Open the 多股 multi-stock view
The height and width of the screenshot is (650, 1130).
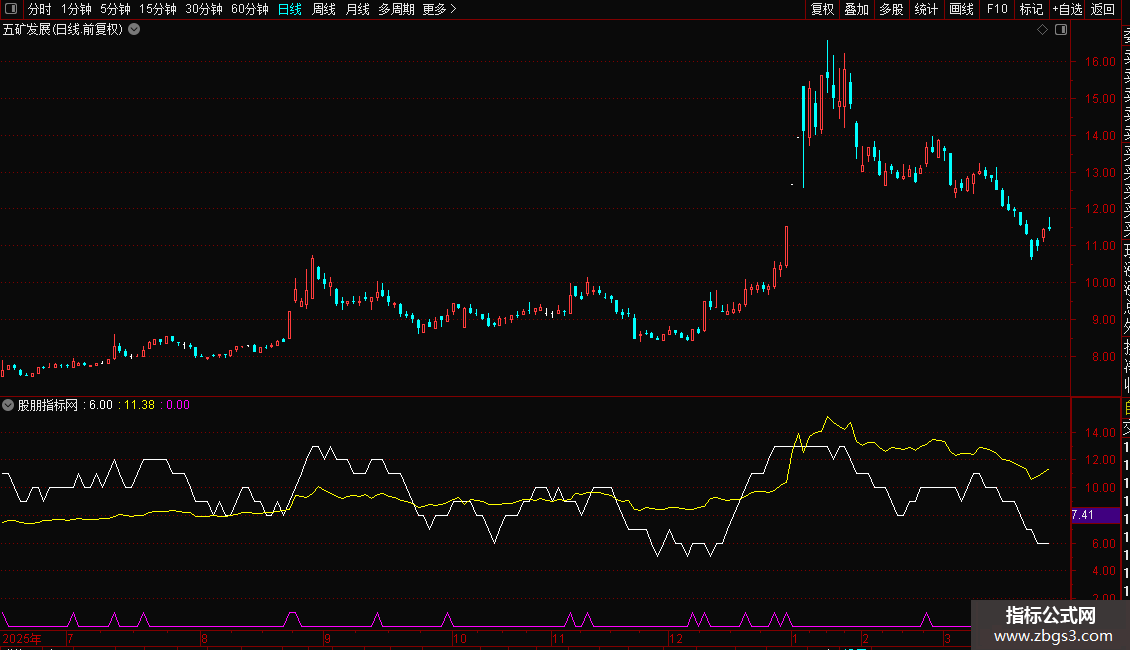[891, 9]
